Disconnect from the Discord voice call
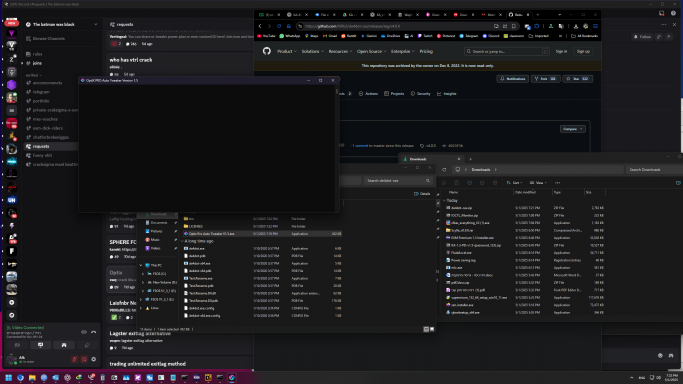 point(94,332)
